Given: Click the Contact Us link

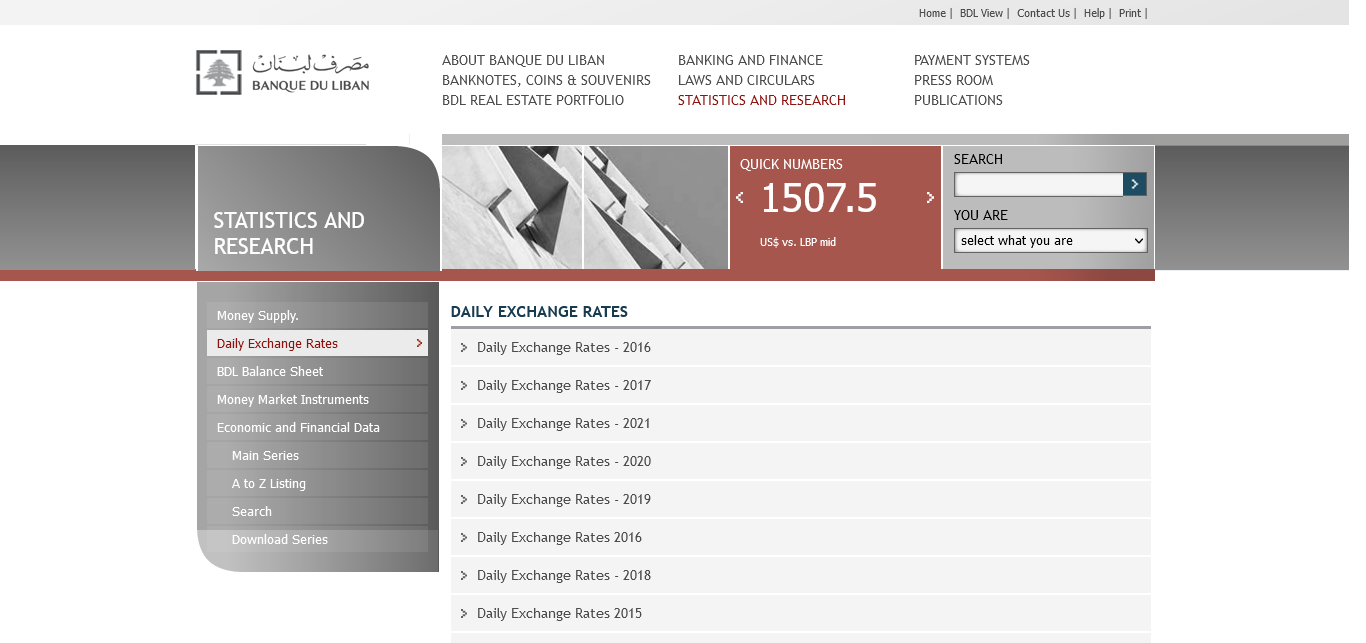Looking at the screenshot, I should coord(1043,13).
